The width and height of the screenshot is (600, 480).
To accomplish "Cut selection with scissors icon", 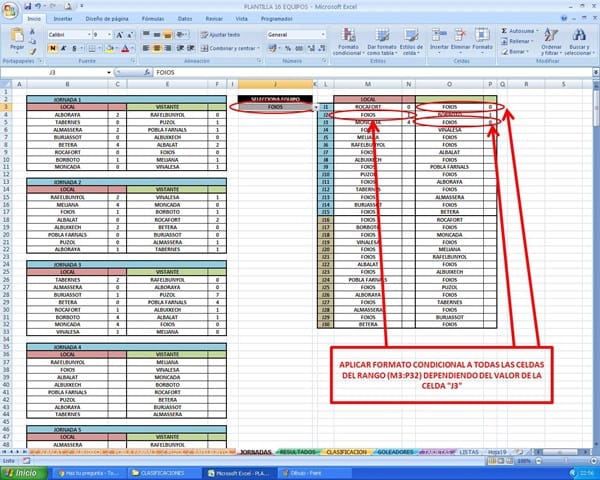I will pyautogui.click(x=33, y=31).
